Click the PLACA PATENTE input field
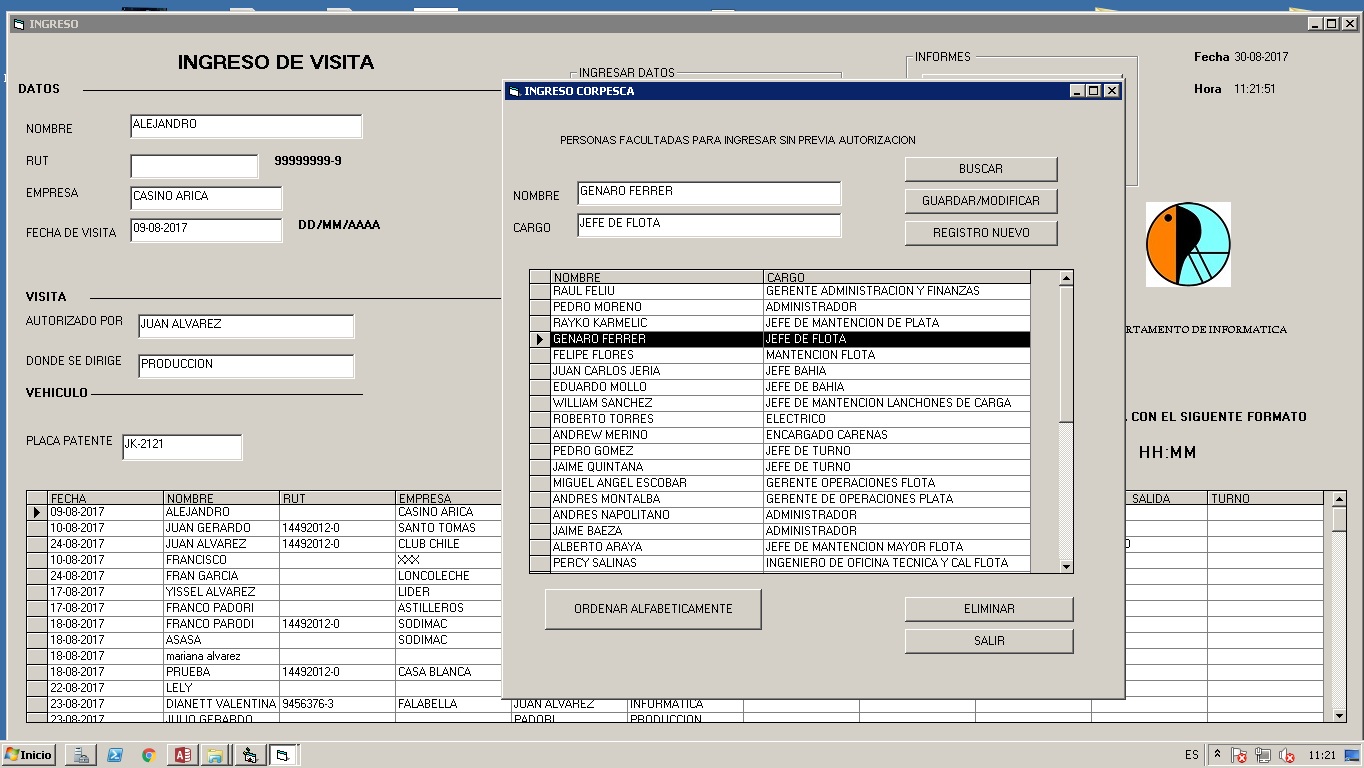The image size is (1364, 768). coord(182,447)
